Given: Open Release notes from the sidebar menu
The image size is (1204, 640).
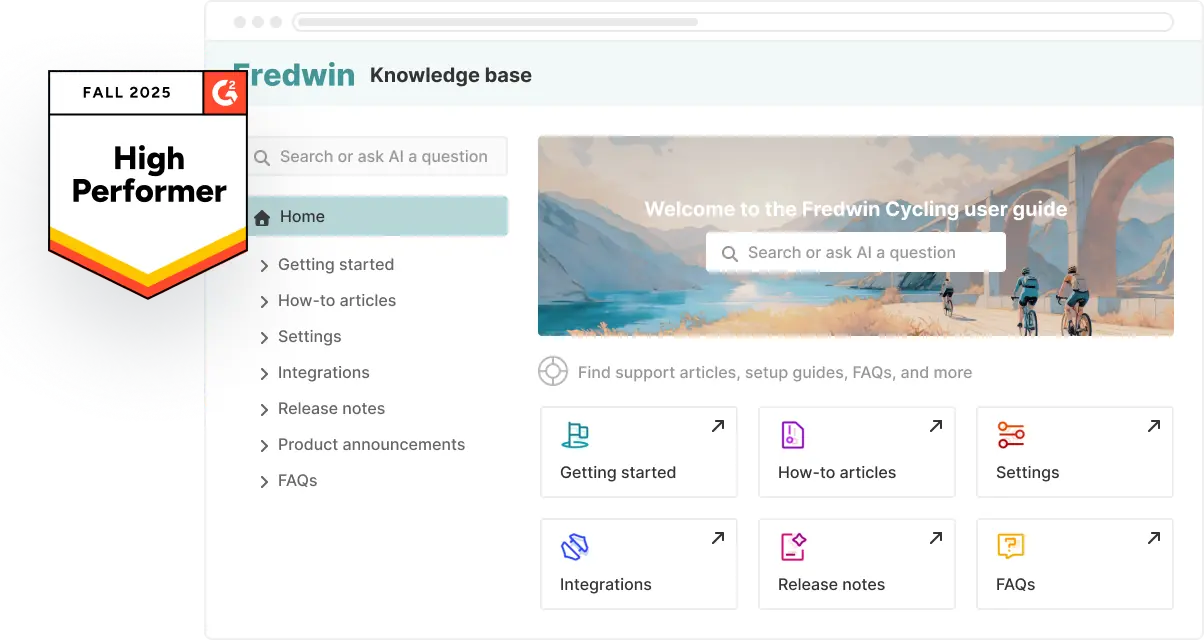Looking at the screenshot, I should 331,408.
